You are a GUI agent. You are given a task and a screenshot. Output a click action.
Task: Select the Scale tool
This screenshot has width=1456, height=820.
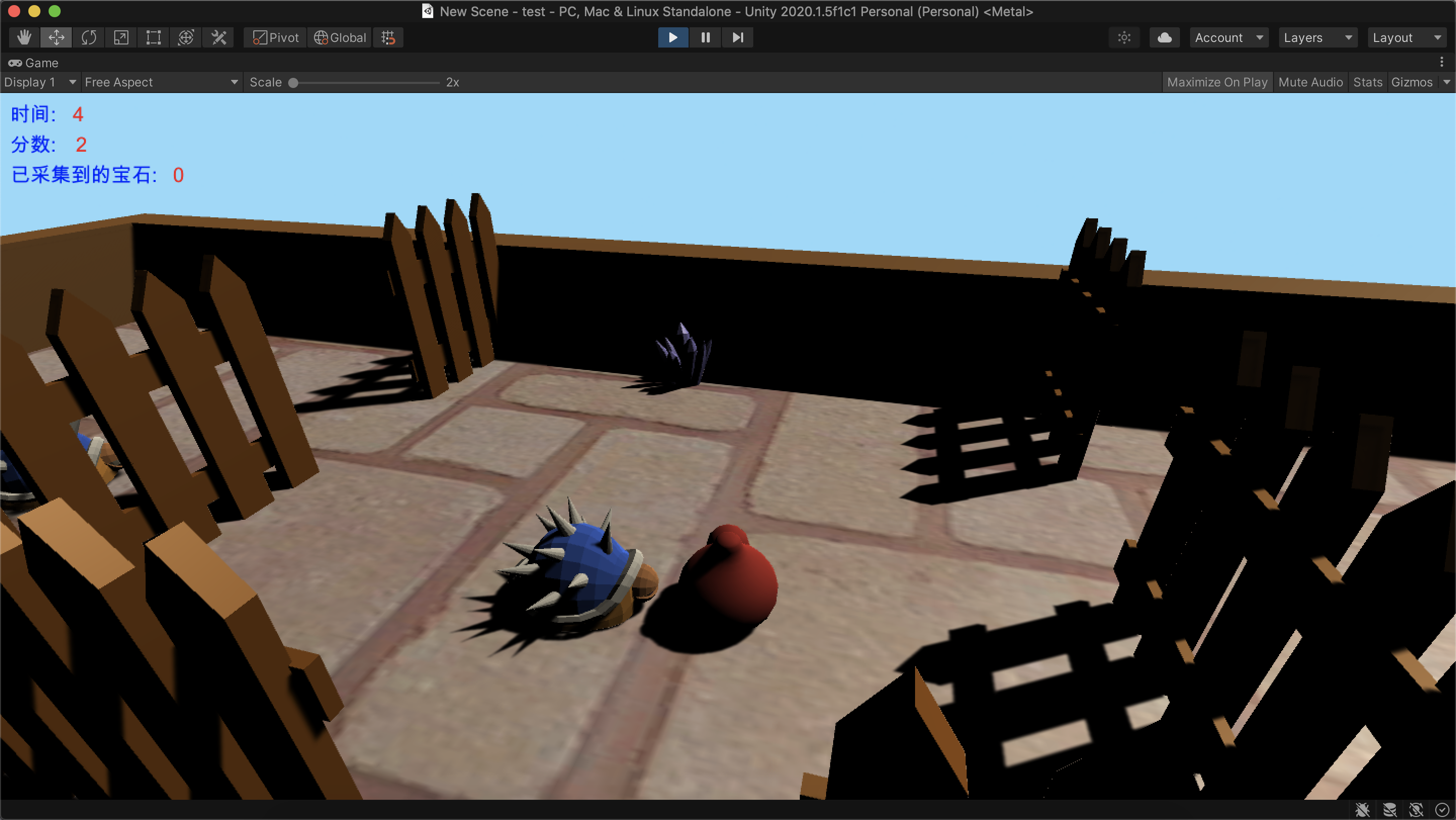click(121, 38)
